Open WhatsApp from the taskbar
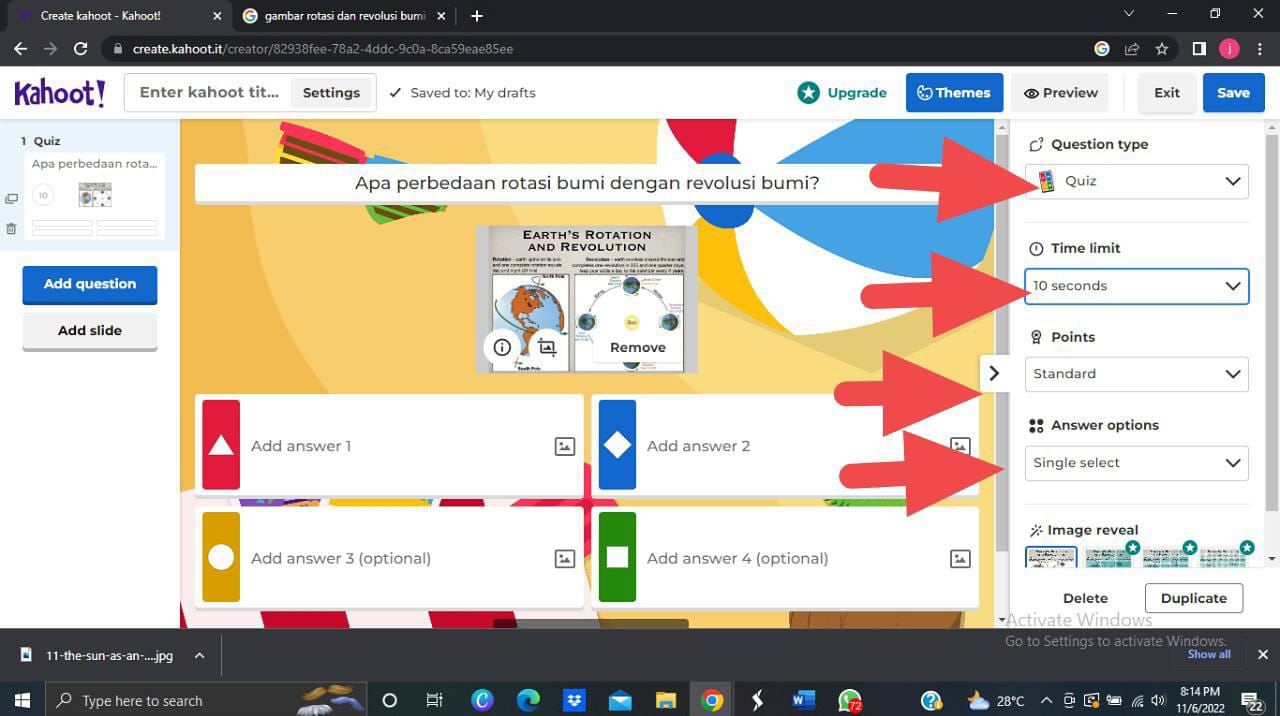Viewport: 1280px width, 716px height. tap(850, 700)
